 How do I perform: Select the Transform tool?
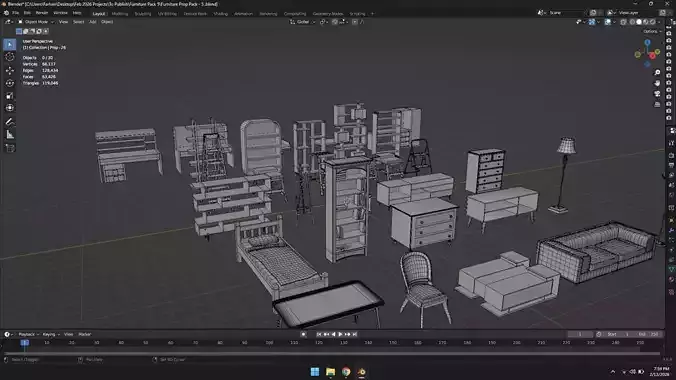point(9,108)
